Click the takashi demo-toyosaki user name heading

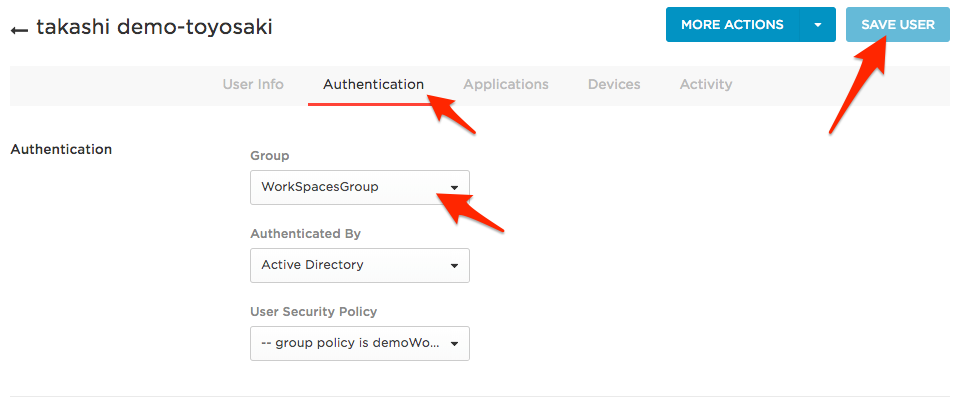(x=154, y=28)
